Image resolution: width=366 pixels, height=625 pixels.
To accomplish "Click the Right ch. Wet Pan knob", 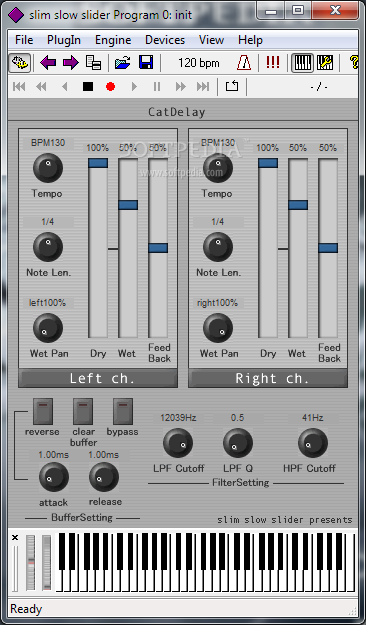I will (218, 328).
